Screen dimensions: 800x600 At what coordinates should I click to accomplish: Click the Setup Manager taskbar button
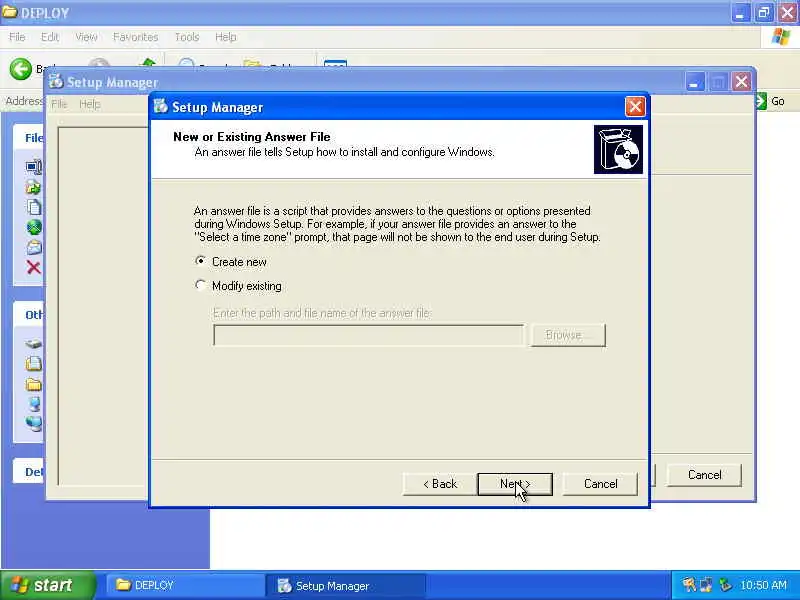click(345, 585)
